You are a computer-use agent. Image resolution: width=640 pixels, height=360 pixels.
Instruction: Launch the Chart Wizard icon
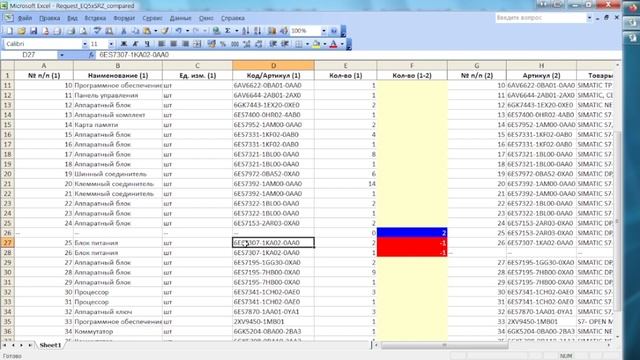point(272,31)
